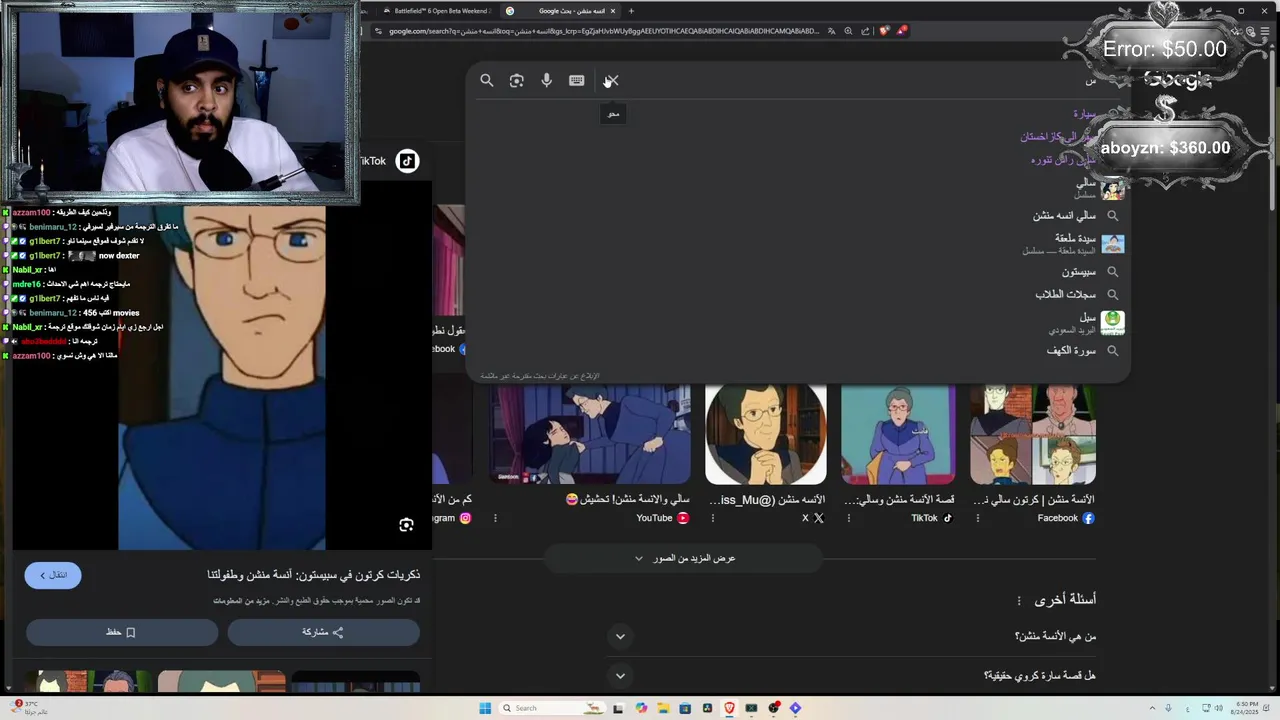Open the TikTok result image thumbnail

click(x=898, y=435)
